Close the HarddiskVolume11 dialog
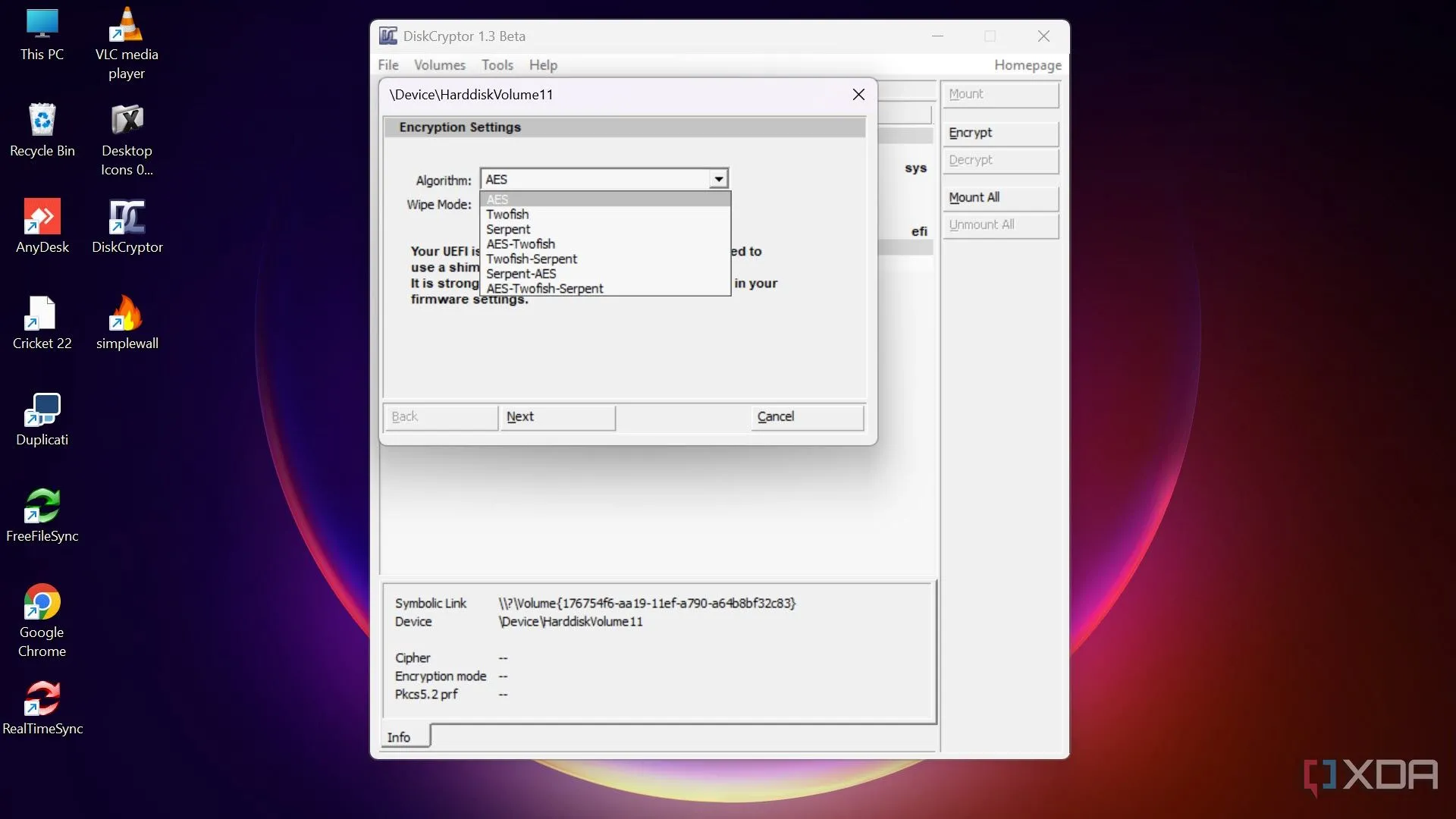Viewport: 1456px width, 819px height. pos(858,95)
